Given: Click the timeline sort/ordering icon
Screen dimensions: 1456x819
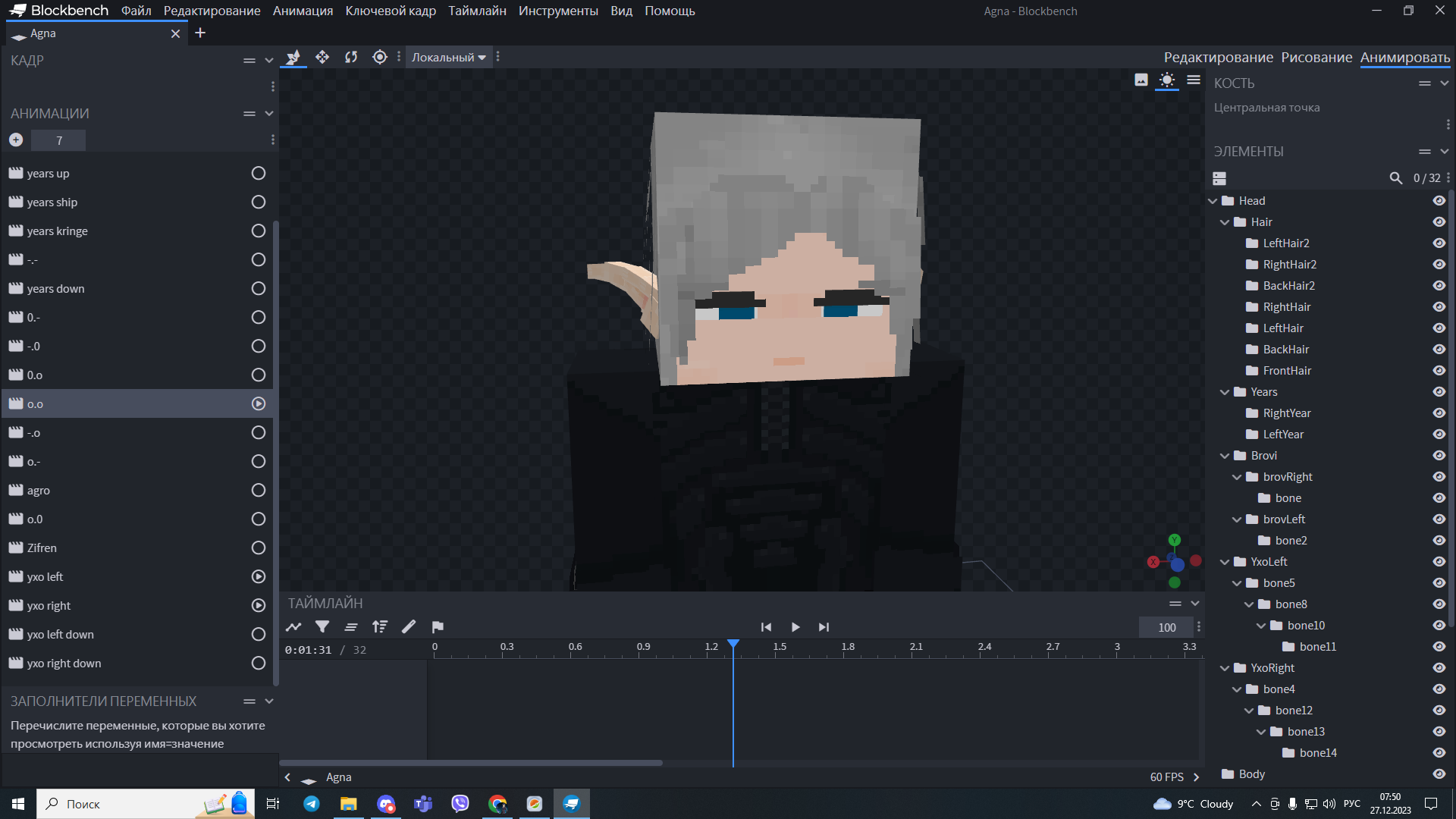Looking at the screenshot, I should tap(380, 627).
